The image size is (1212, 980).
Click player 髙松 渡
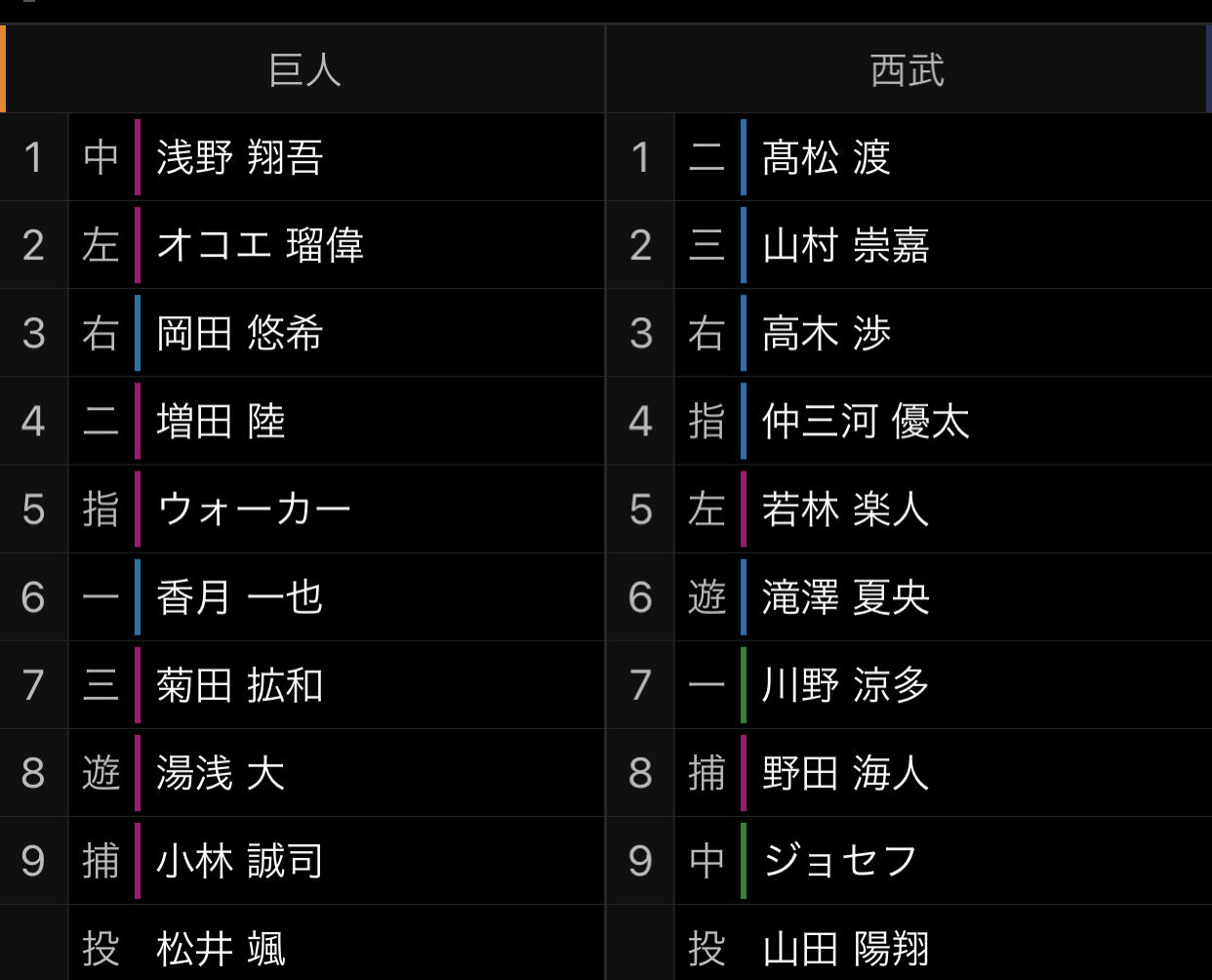[x=827, y=157]
